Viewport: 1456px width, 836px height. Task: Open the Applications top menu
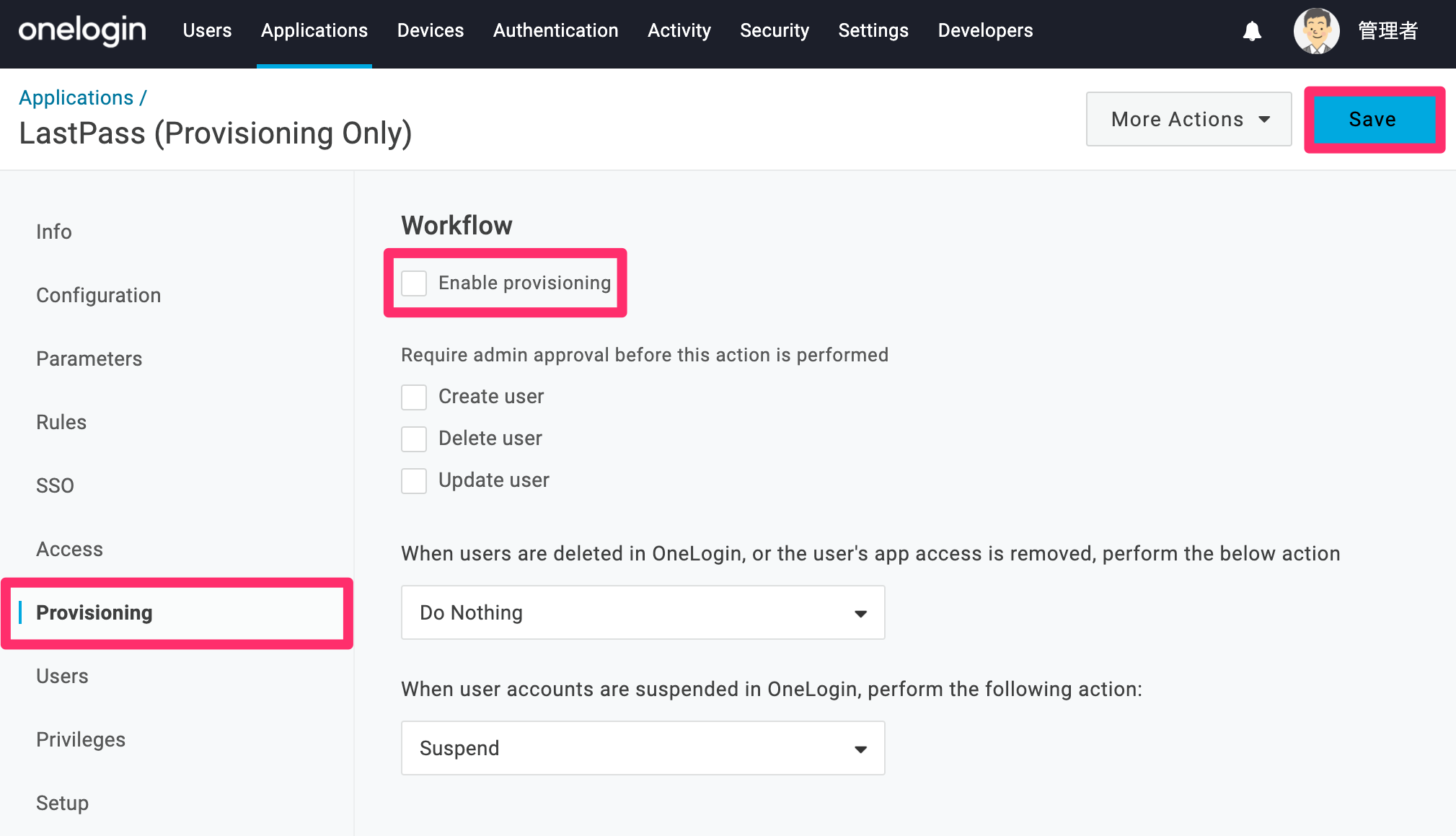314,30
